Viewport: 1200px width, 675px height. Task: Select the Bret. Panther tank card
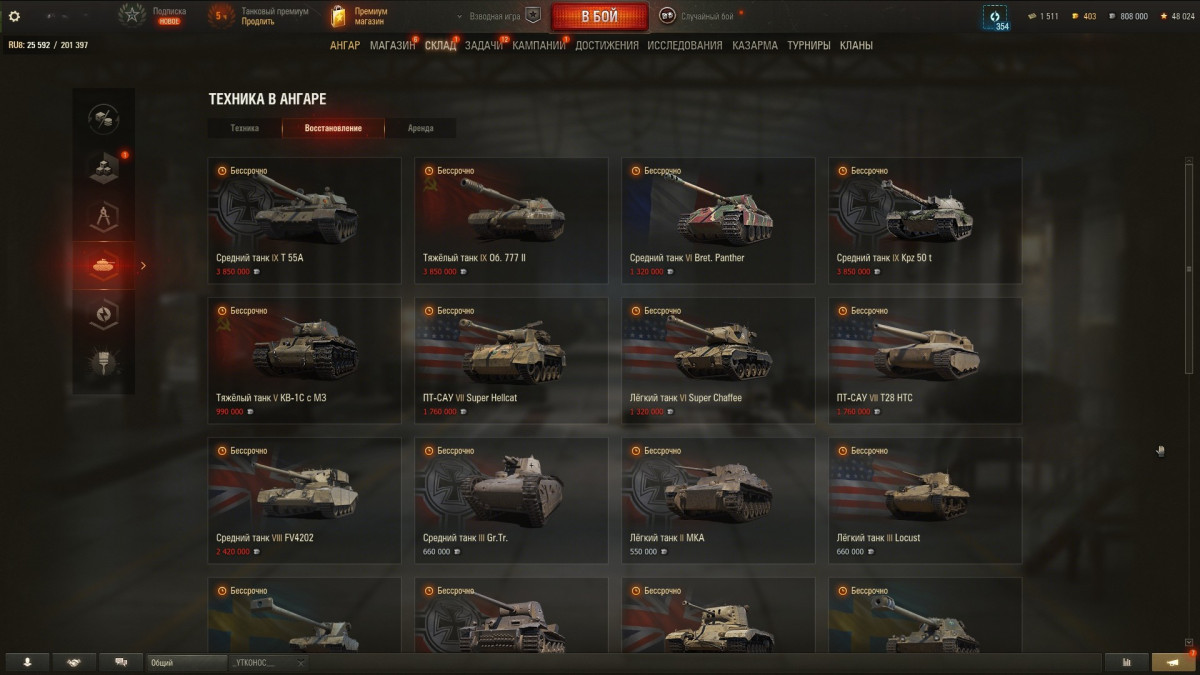[x=718, y=220]
